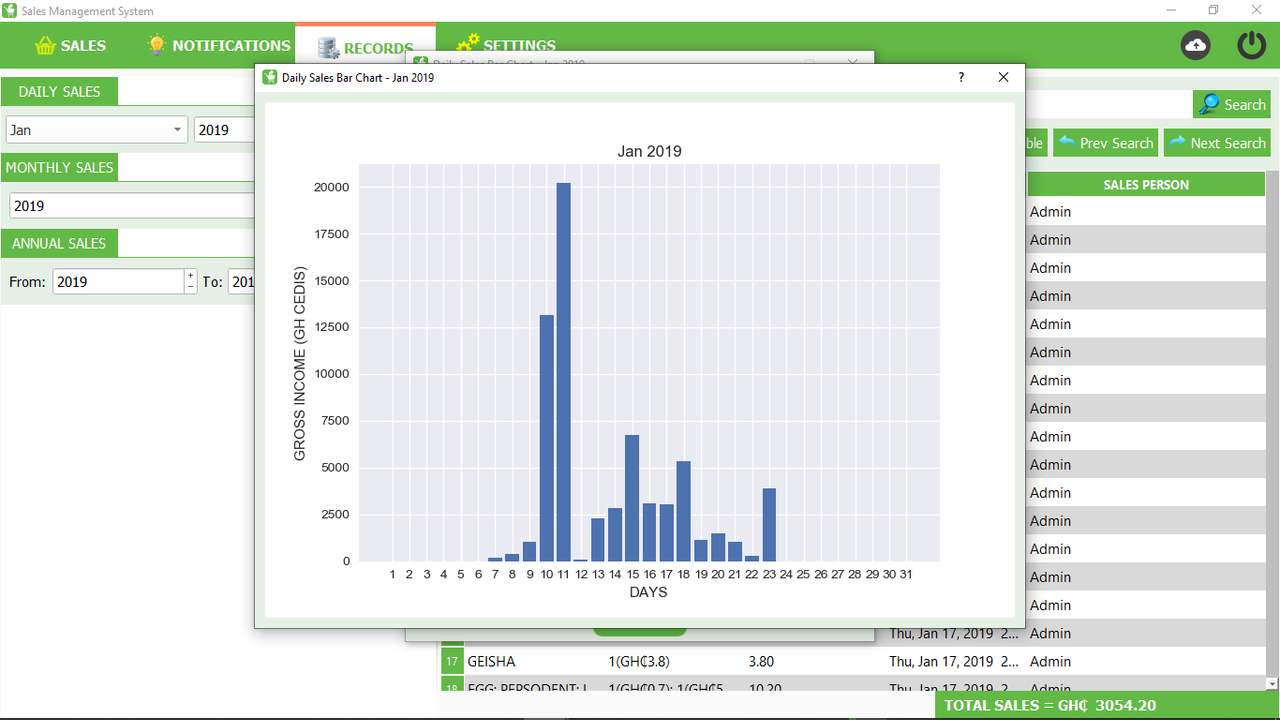Screen dimensions: 1280x720
Task: Increase the From year stepper
Action: (x=190, y=275)
